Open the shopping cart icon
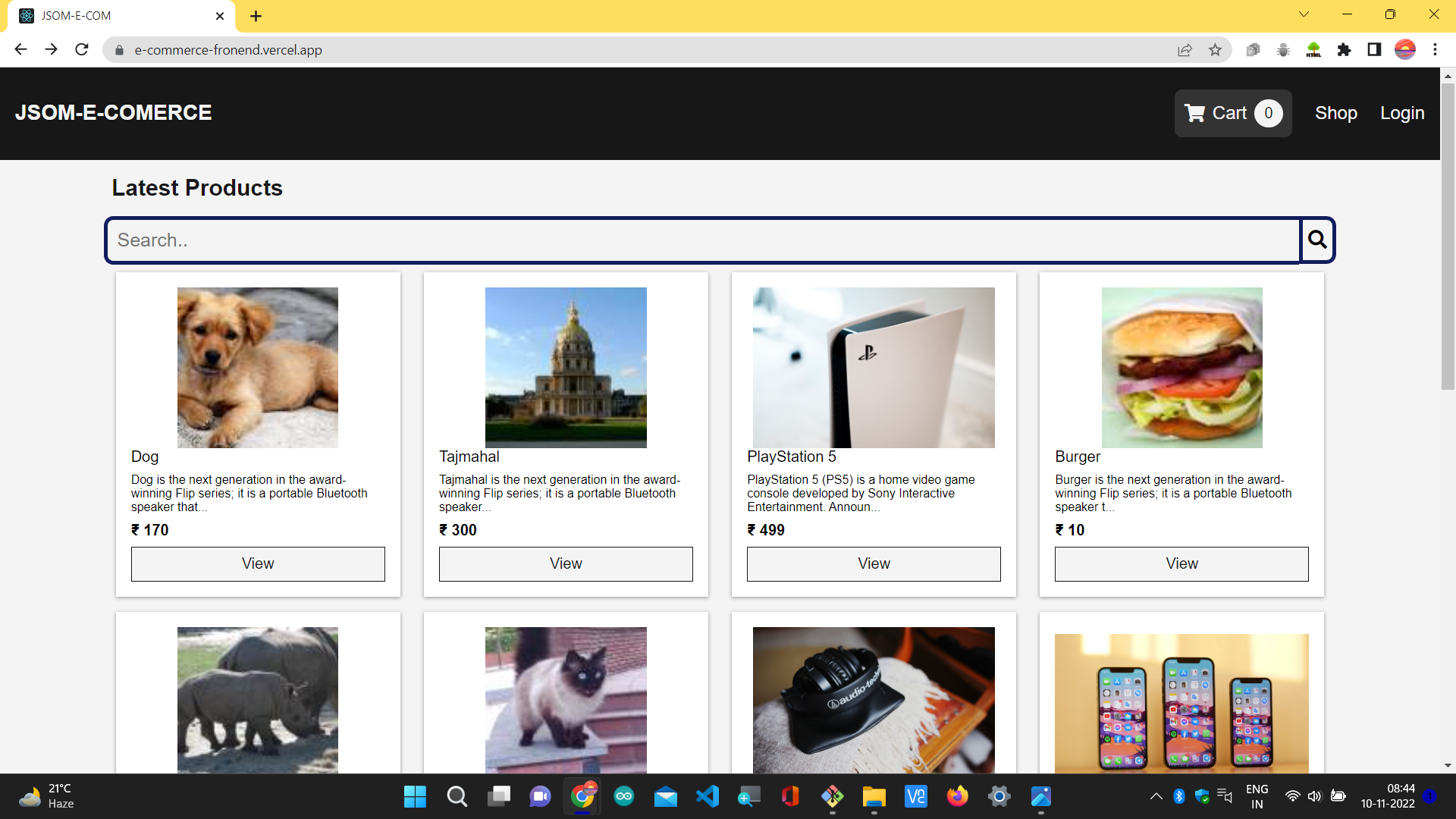Image resolution: width=1456 pixels, height=819 pixels. 1195,113
